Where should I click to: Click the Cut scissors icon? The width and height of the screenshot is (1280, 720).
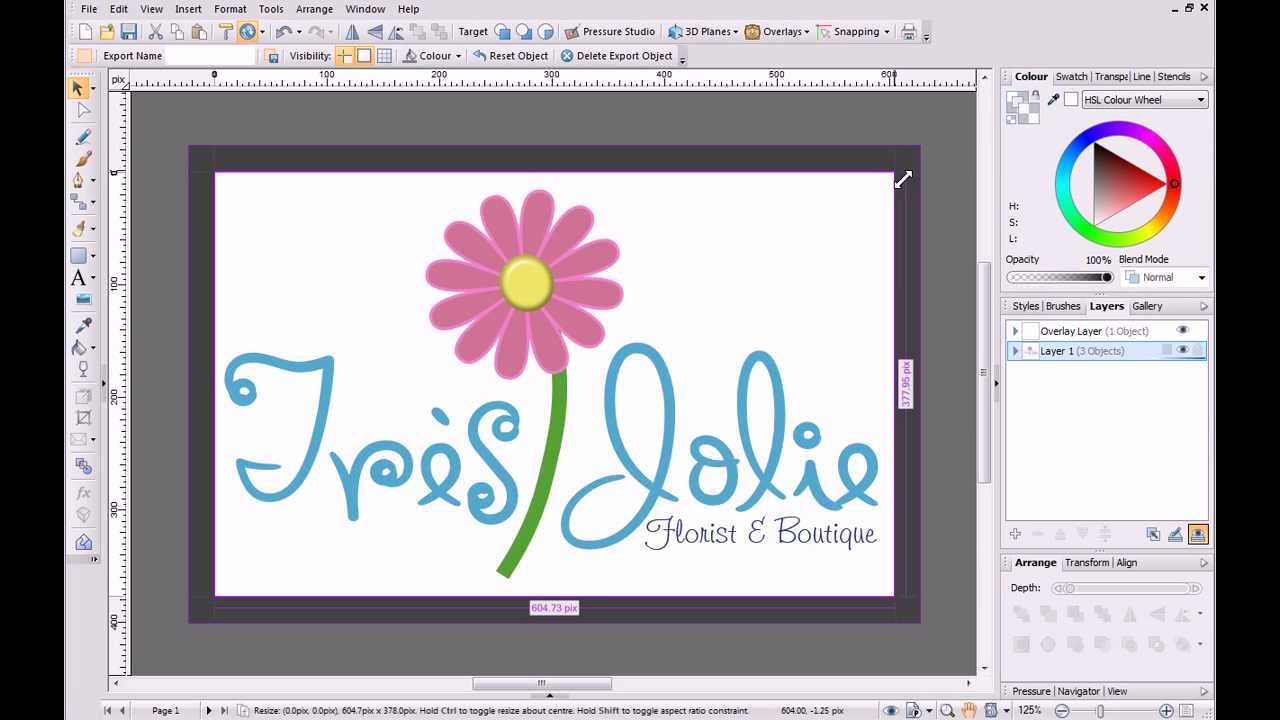pyautogui.click(x=155, y=32)
